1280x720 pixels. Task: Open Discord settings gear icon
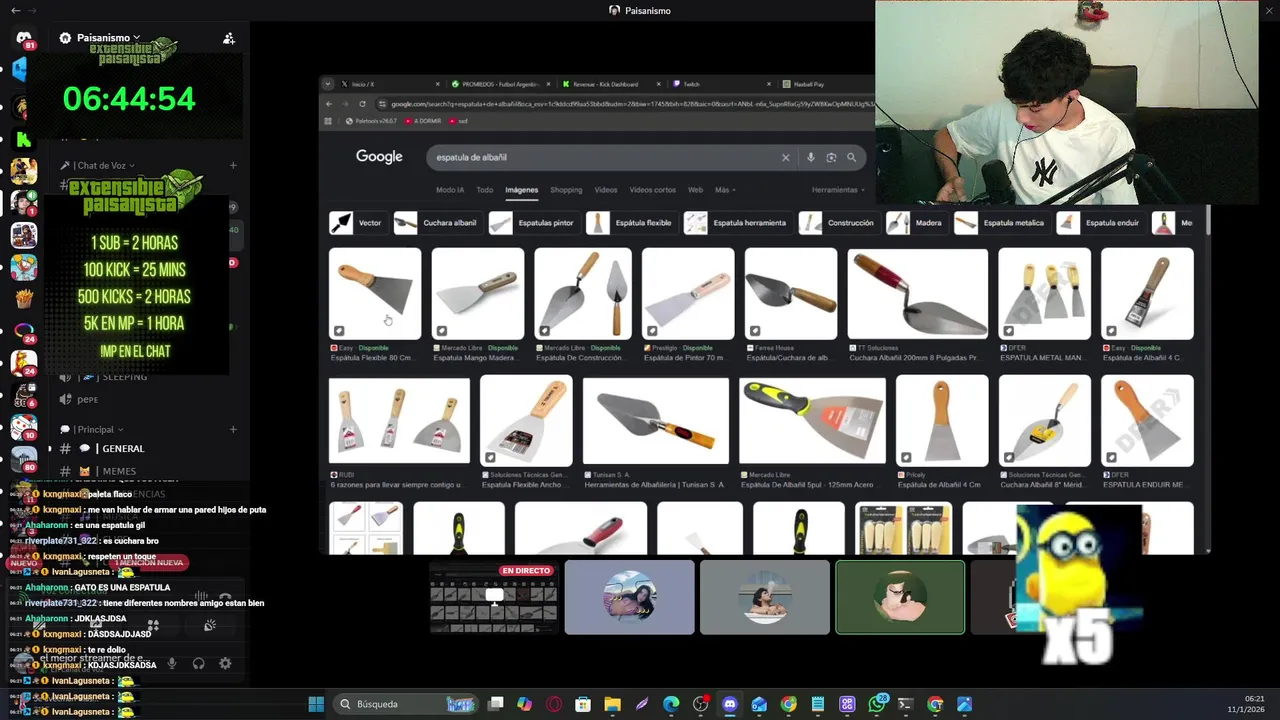pos(225,663)
